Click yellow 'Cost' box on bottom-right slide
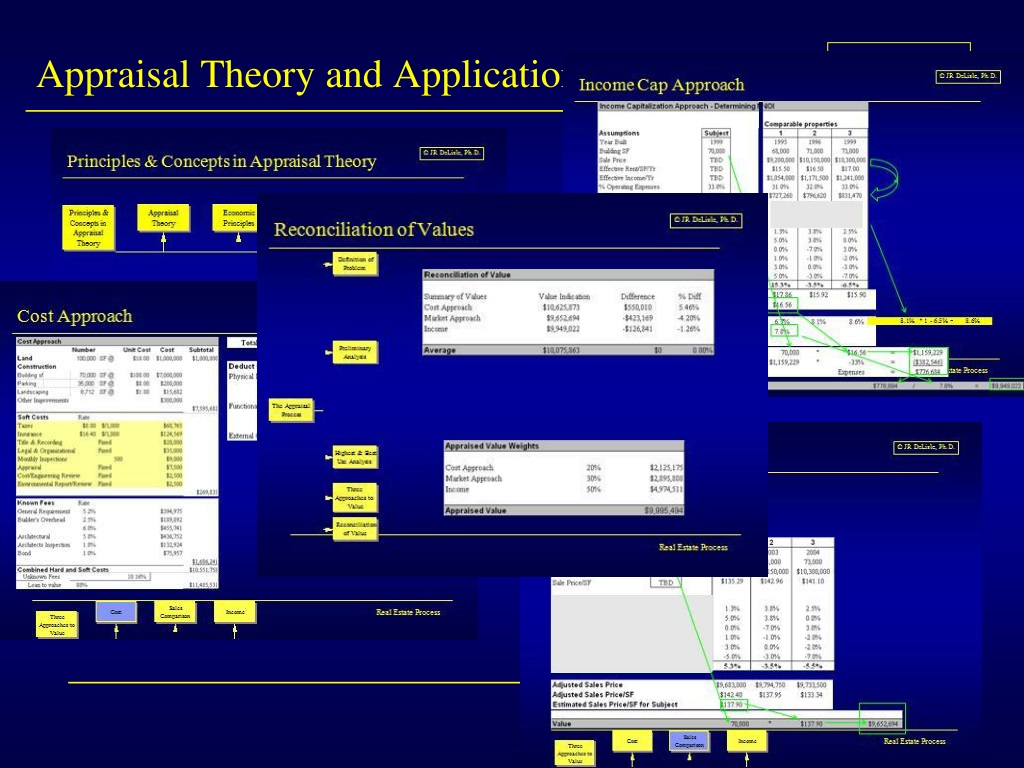 (x=632, y=741)
